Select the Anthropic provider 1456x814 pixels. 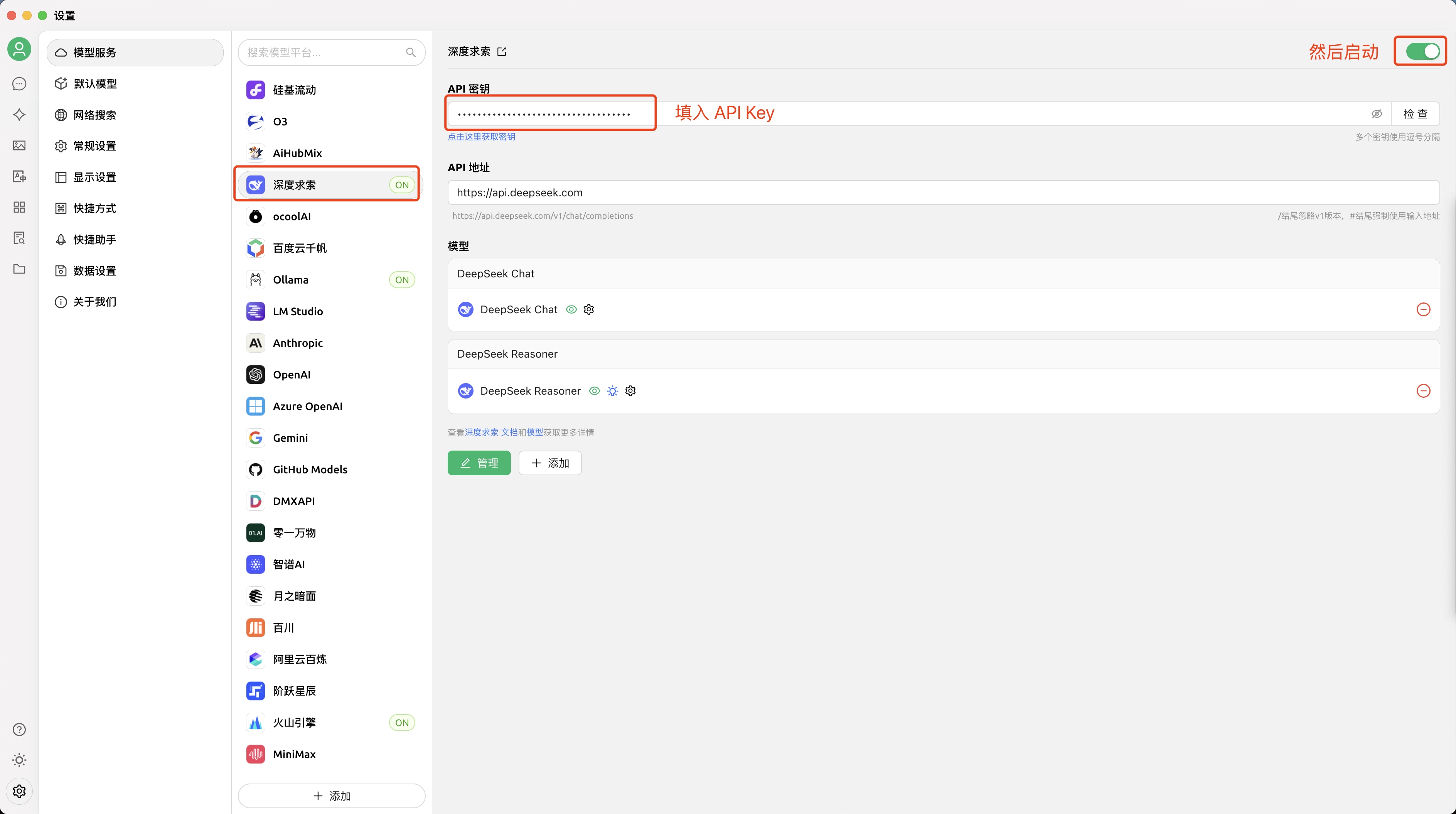pyautogui.click(x=331, y=343)
